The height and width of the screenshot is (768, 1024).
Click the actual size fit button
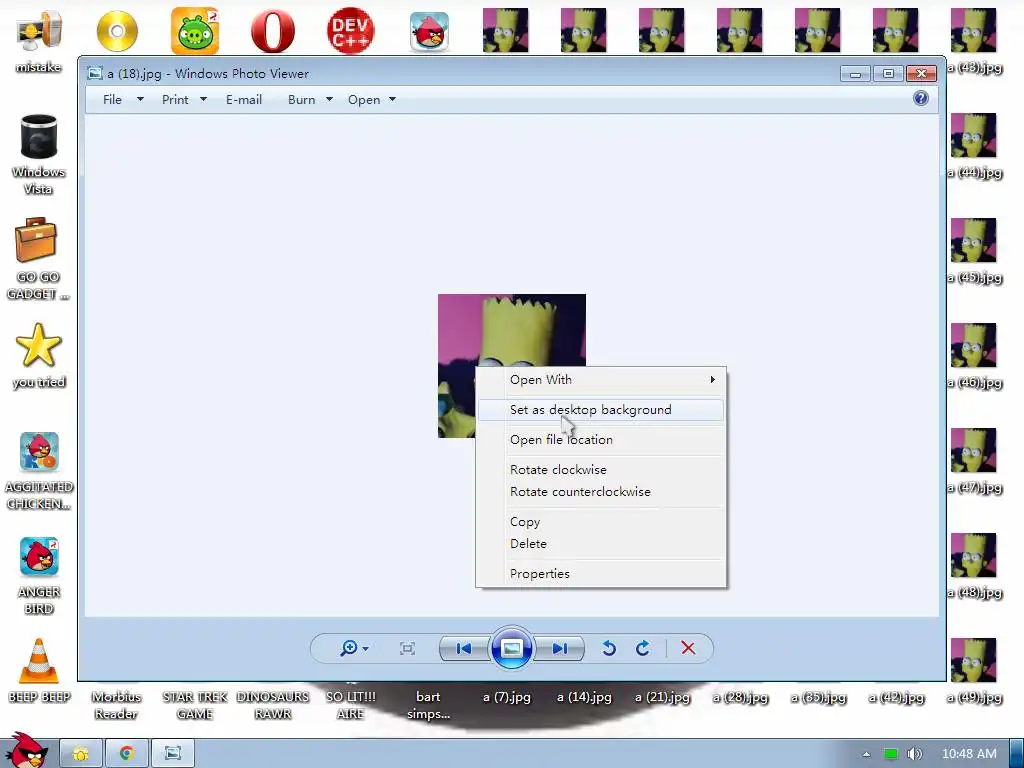408,648
